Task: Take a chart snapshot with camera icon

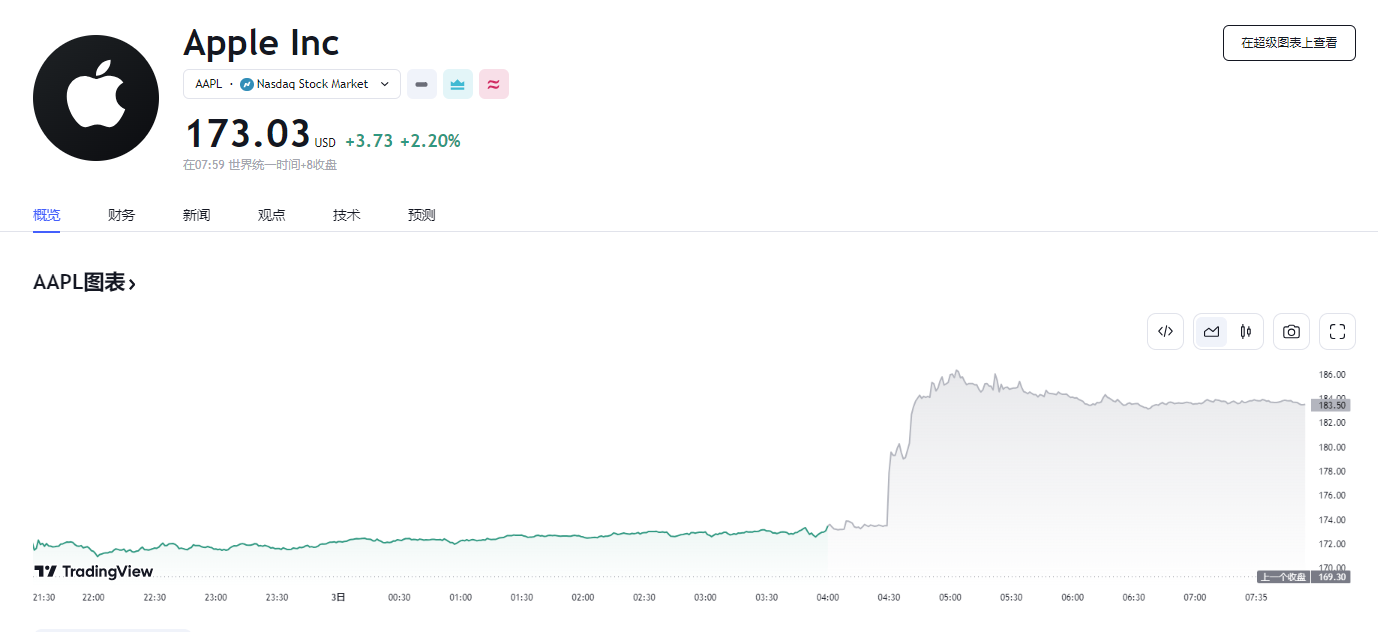Action: (x=1291, y=332)
